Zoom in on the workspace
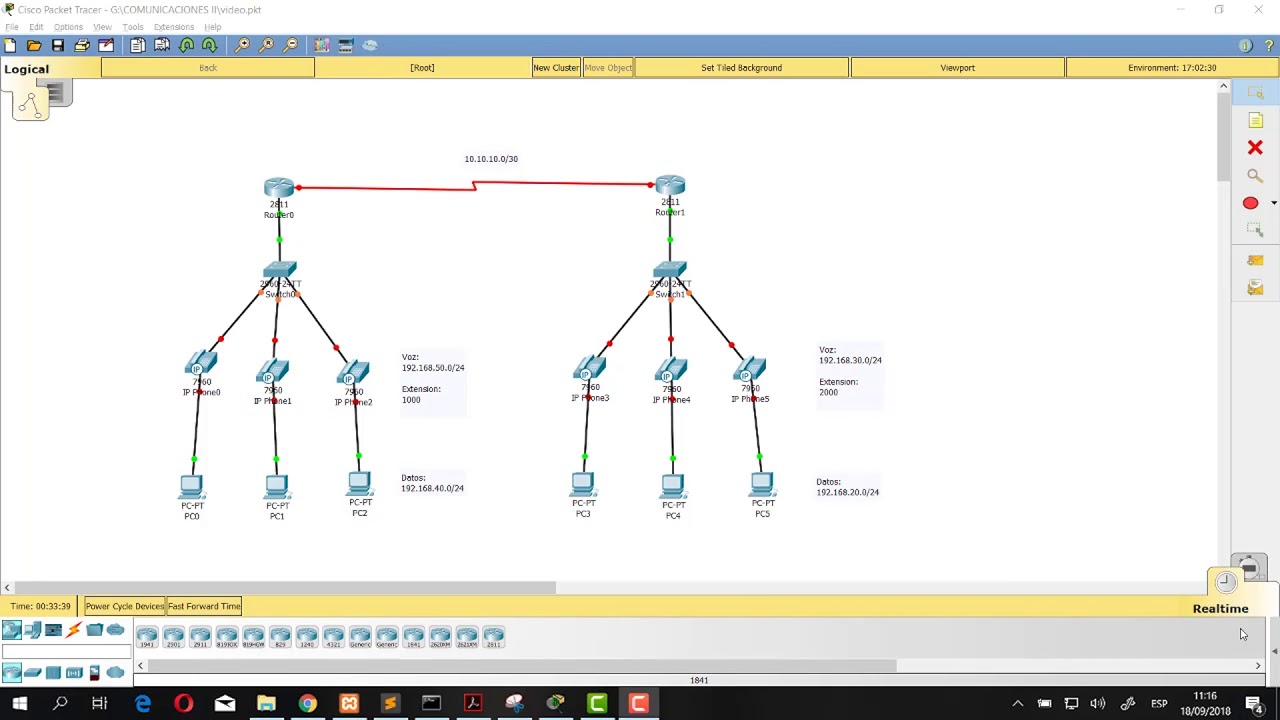This screenshot has height=720, width=1280. [242, 45]
